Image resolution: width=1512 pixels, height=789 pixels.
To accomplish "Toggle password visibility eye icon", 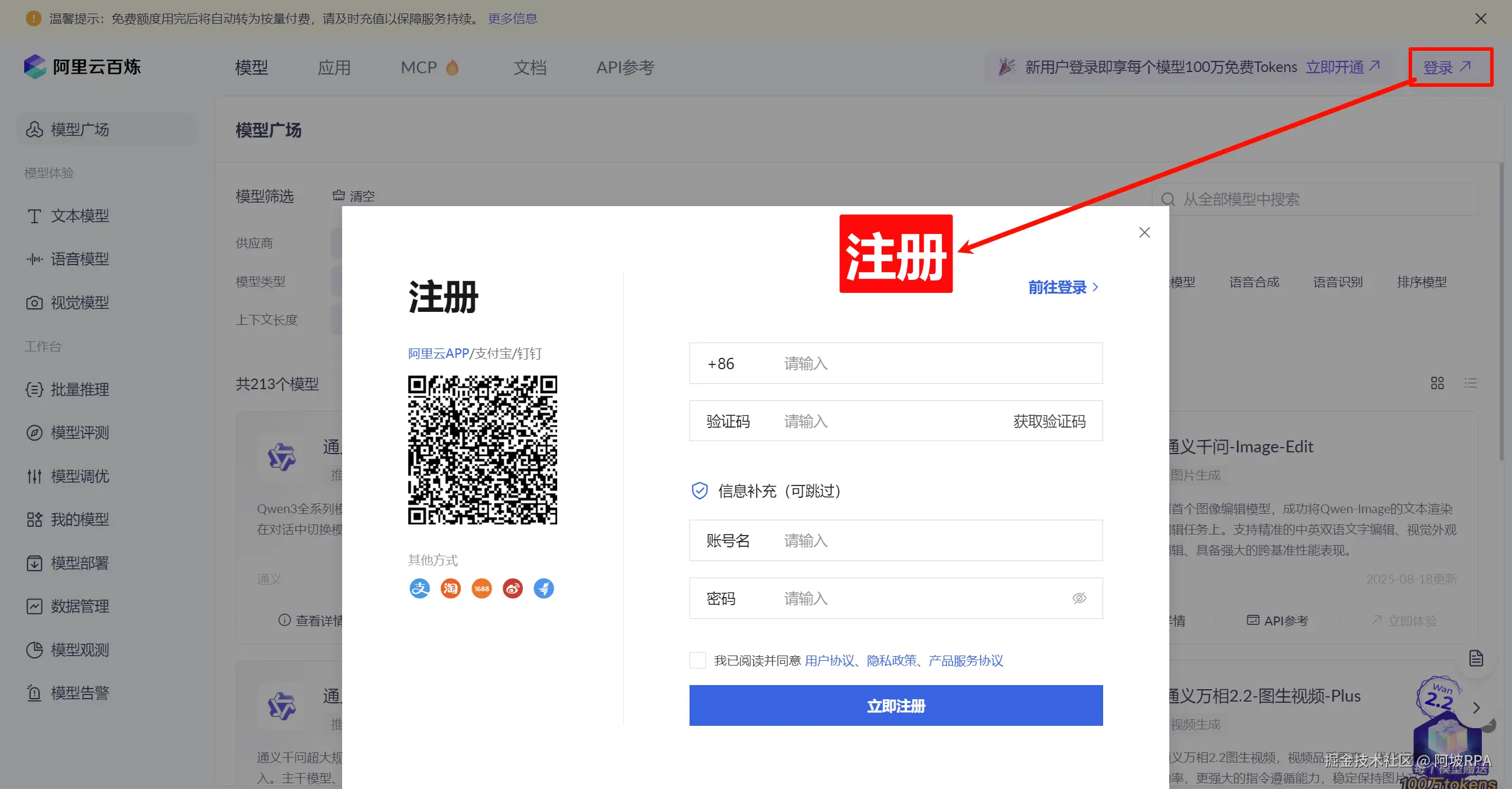I will click(x=1079, y=598).
